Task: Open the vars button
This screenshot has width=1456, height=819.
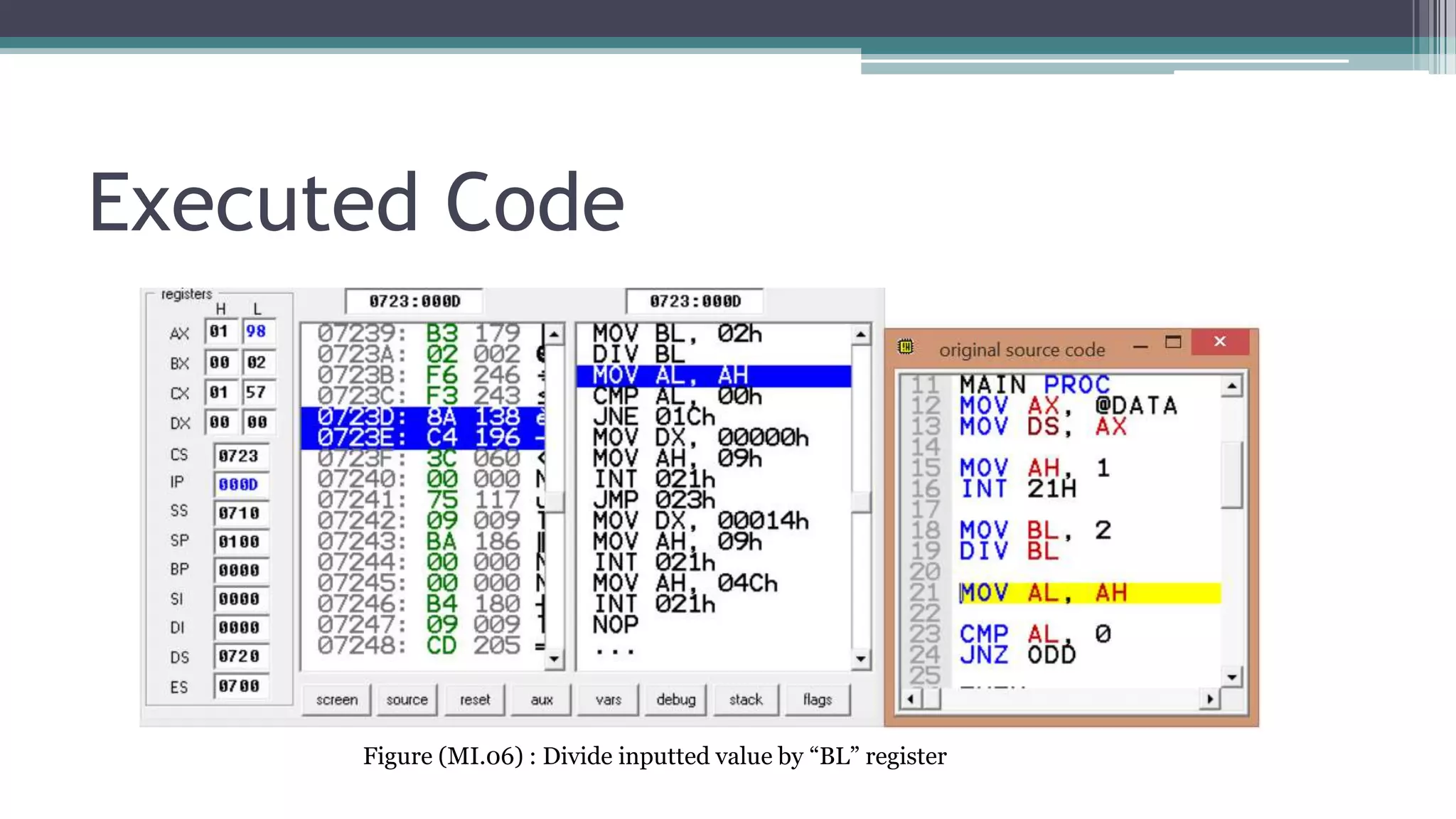Action: pos(609,700)
